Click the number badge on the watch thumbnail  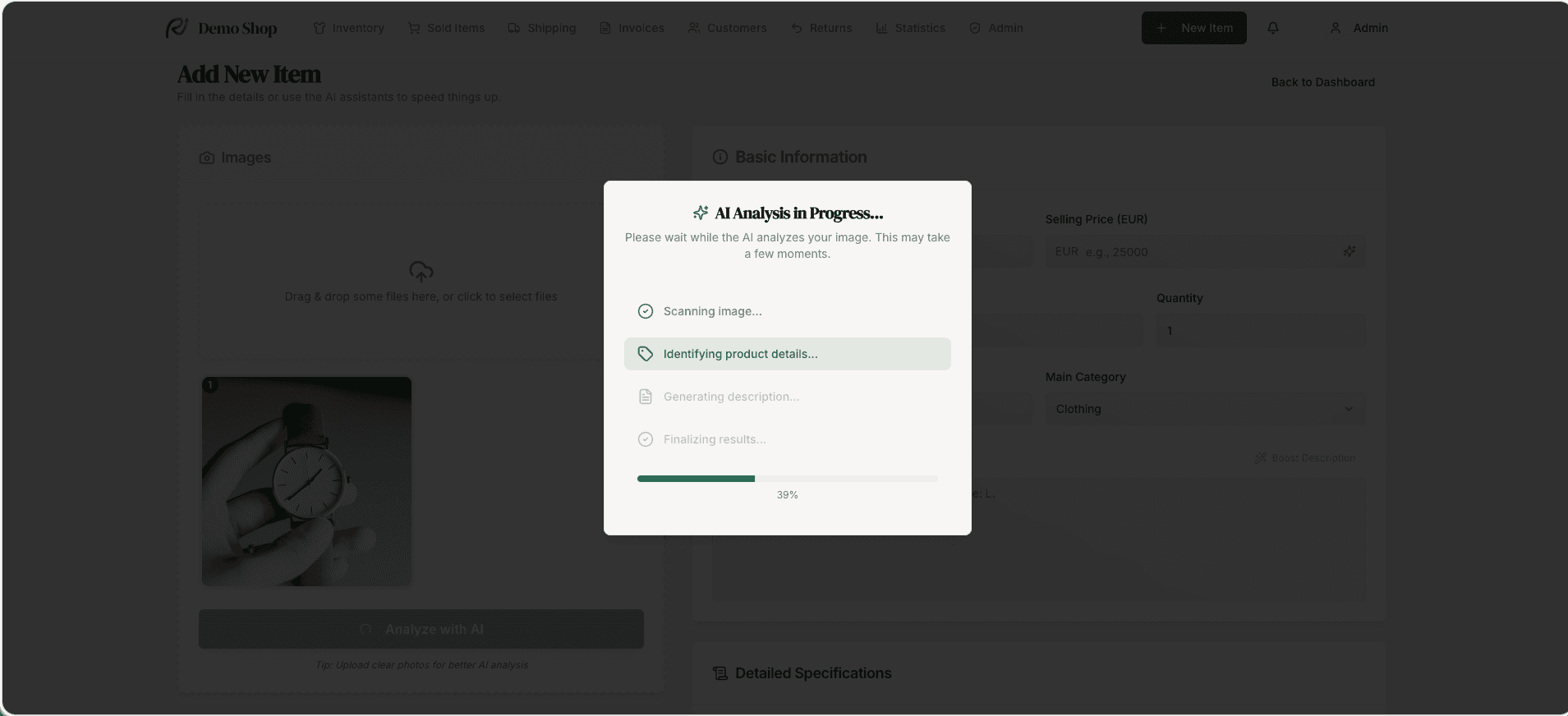click(x=210, y=385)
